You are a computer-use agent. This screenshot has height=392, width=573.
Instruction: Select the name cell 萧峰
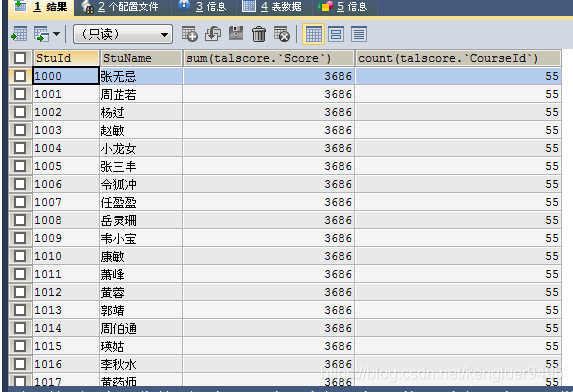click(141, 274)
